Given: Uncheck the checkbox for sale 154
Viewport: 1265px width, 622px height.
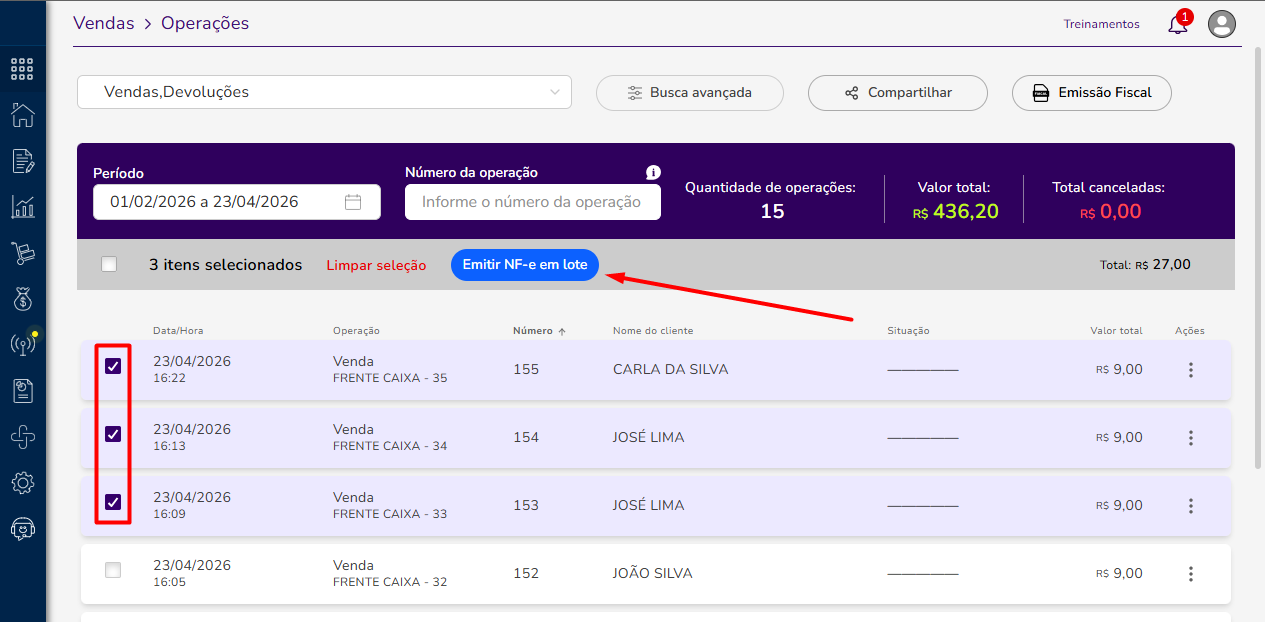Looking at the screenshot, I should (113, 434).
